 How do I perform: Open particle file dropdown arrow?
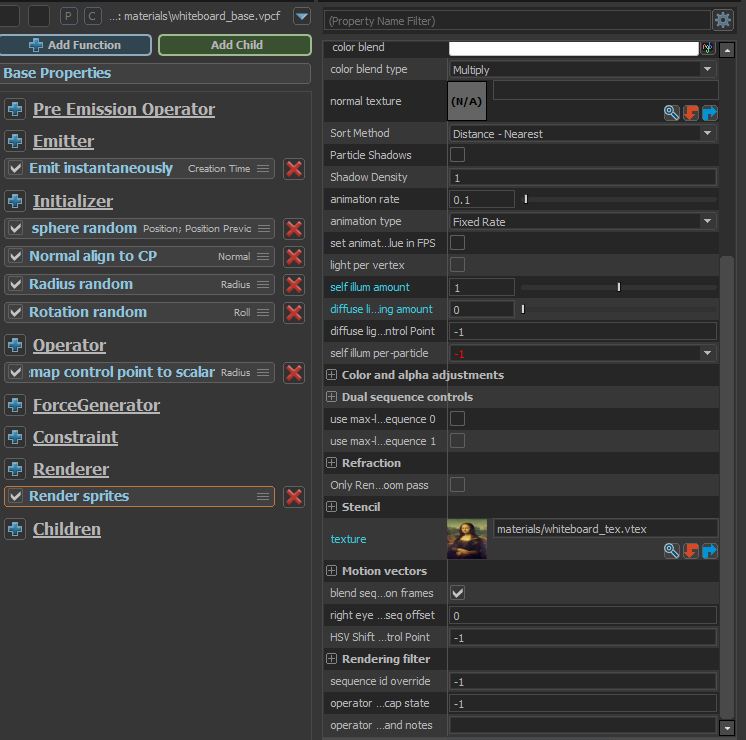[x=302, y=16]
